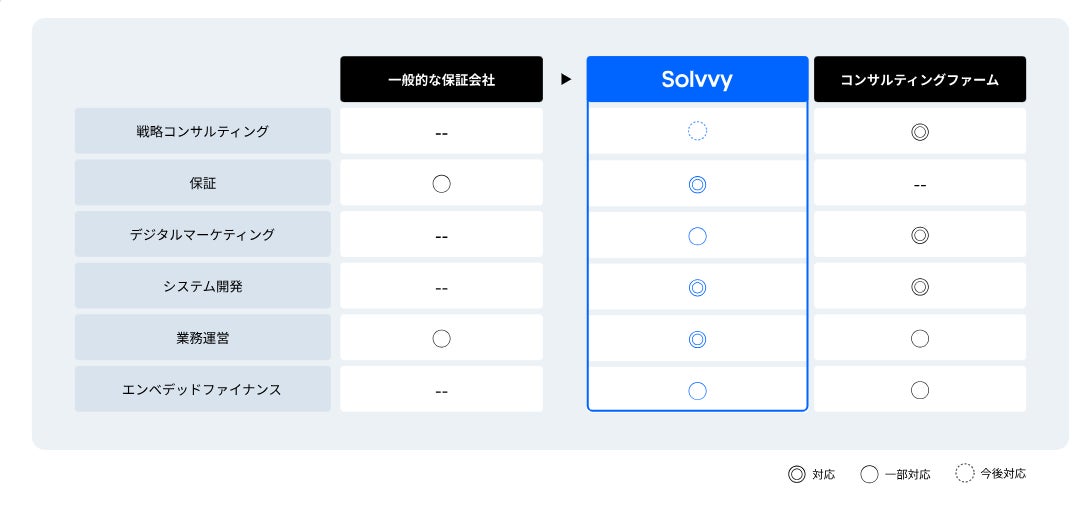Select the 戦略コンサルティング row label

click(203, 131)
